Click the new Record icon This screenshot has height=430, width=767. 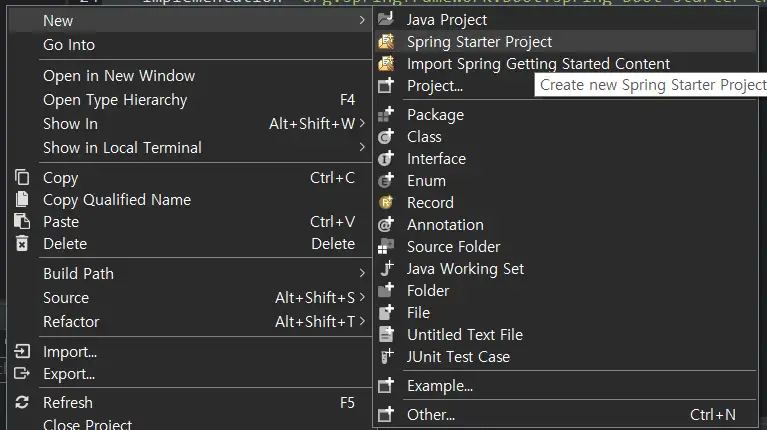(386, 203)
